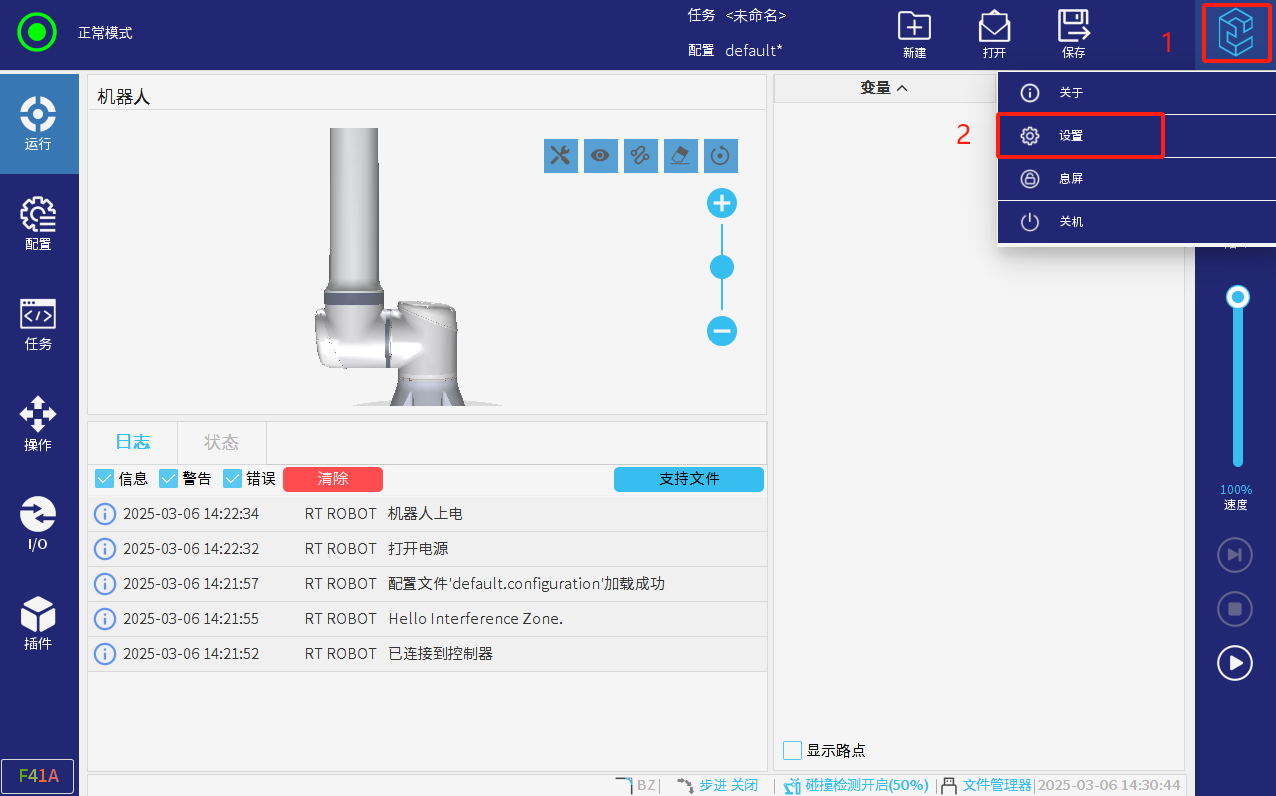Click the 变量 column header sort arrow
The image size is (1276, 796).
[x=902, y=88]
